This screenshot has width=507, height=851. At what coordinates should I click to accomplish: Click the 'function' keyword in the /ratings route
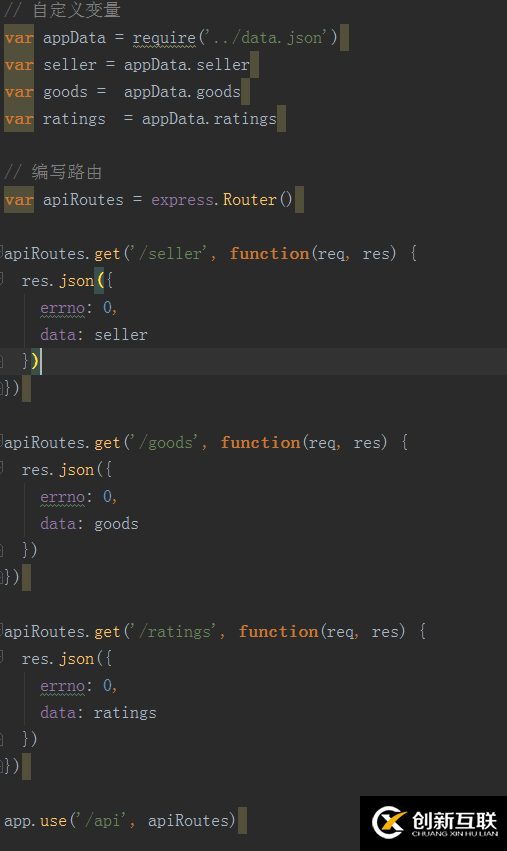278,631
